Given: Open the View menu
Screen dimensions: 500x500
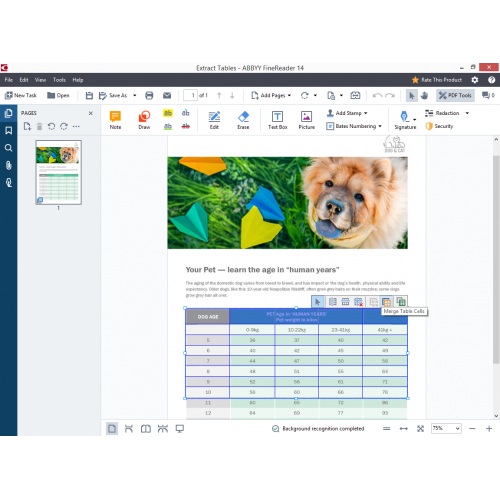Looking at the screenshot, I should pyautogui.click(x=40, y=80).
